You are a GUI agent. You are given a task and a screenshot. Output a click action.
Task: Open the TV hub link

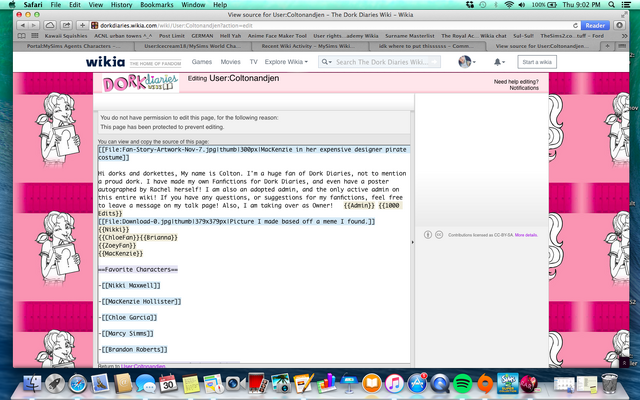253,62
